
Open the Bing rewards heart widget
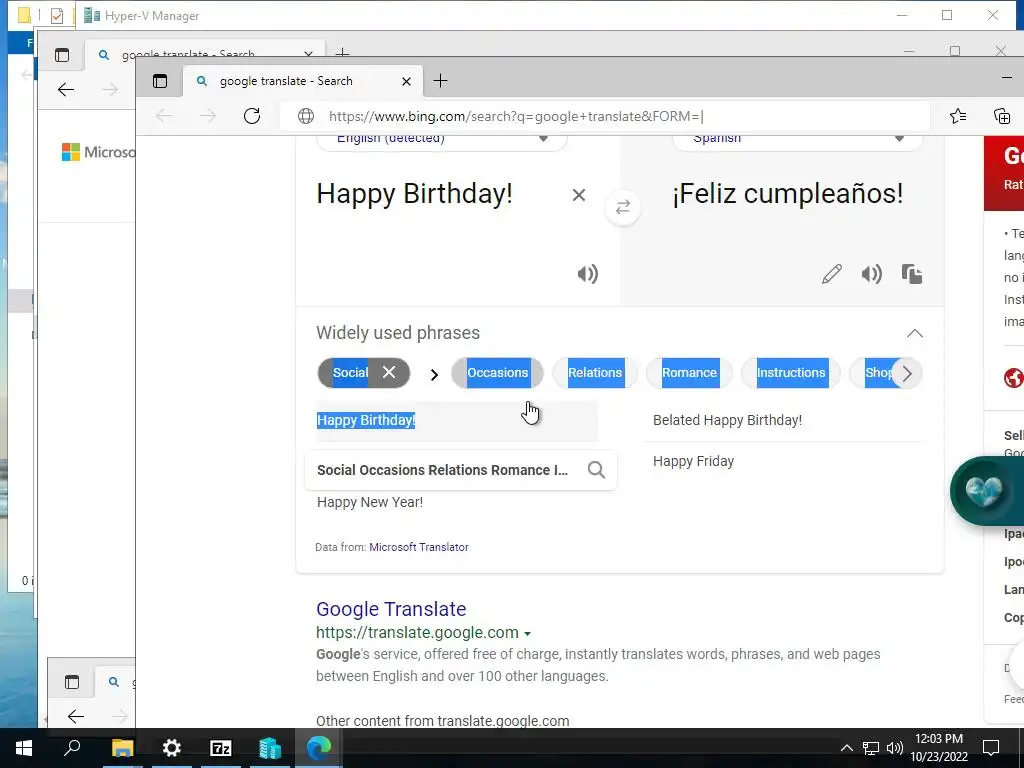coord(984,490)
